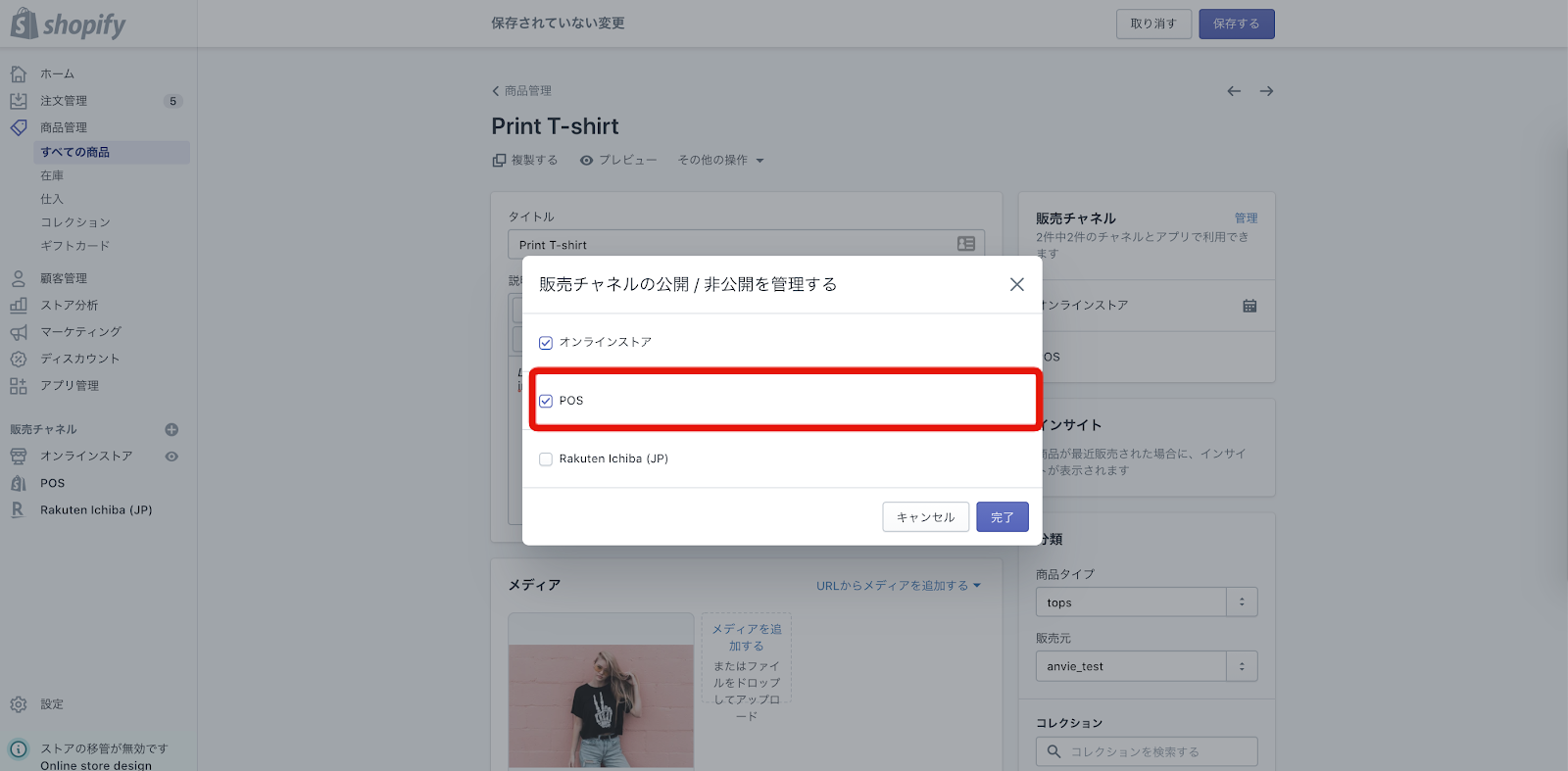Screen dimensions: 1568x771
Task: Open the 販売元 anvie_test selector
Action: click(1147, 666)
